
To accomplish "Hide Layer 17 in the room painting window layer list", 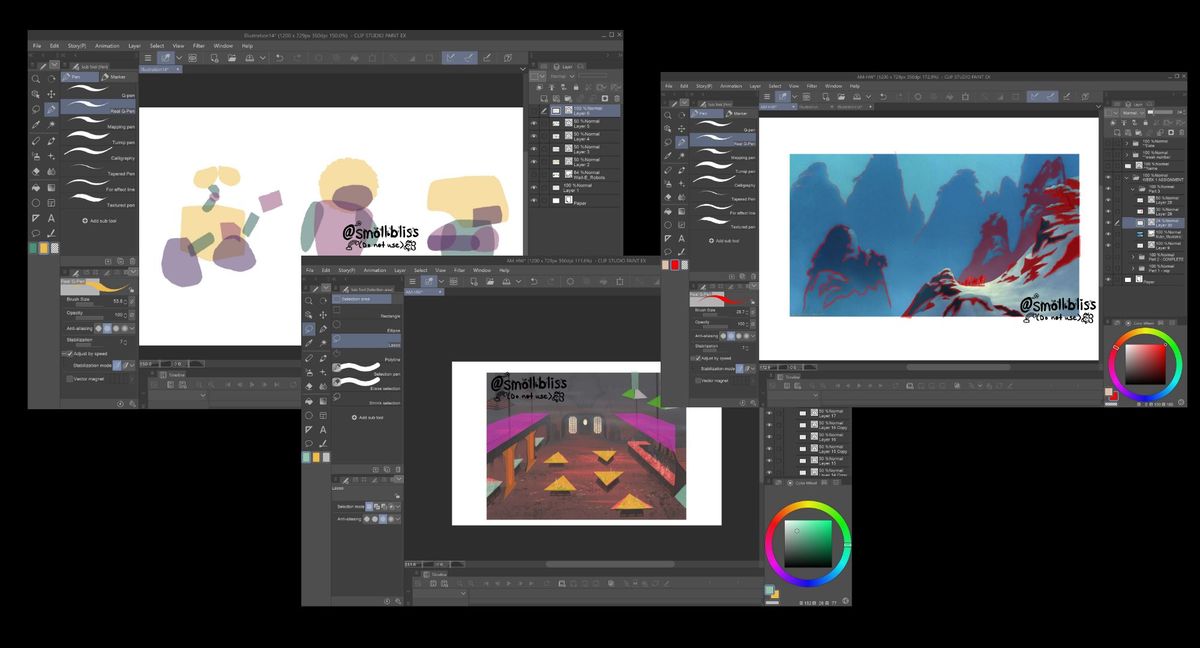I will coord(769,413).
